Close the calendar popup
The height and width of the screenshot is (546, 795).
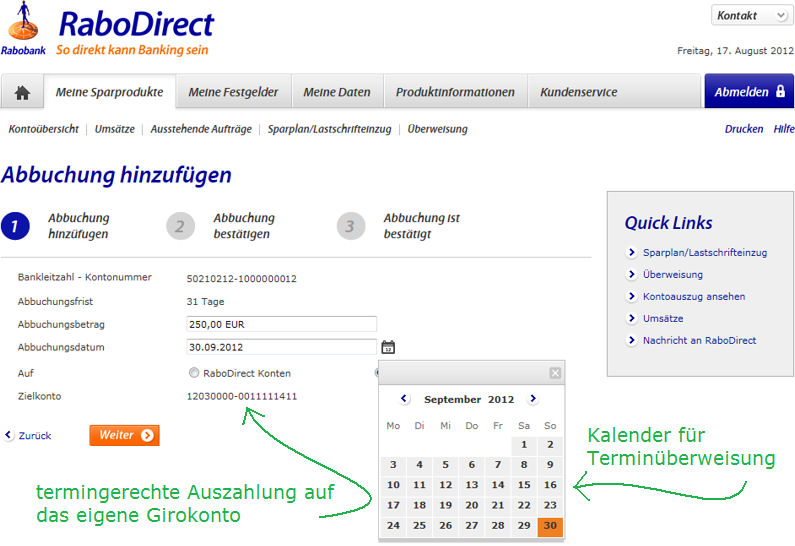point(555,373)
